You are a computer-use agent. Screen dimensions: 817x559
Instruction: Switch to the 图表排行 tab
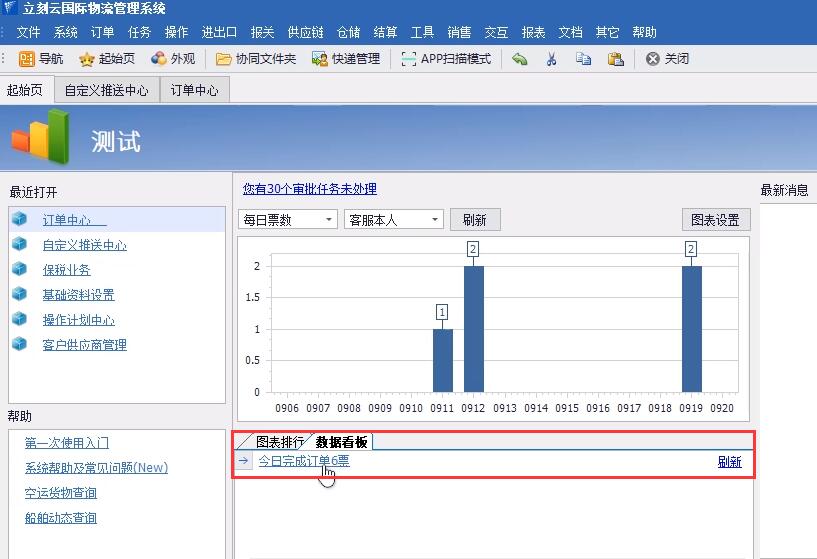click(279, 442)
